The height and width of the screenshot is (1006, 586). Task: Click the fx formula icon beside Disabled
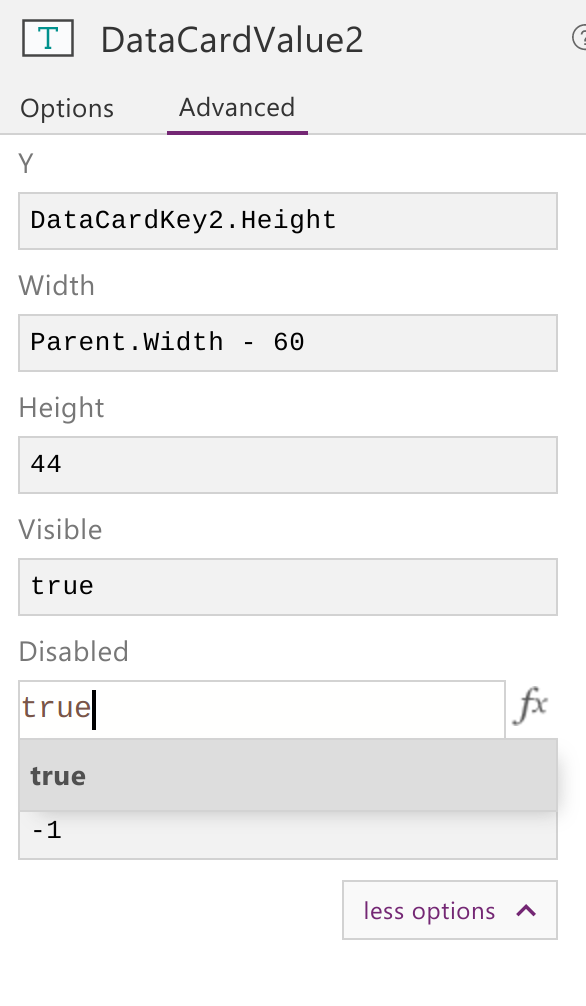point(531,706)
